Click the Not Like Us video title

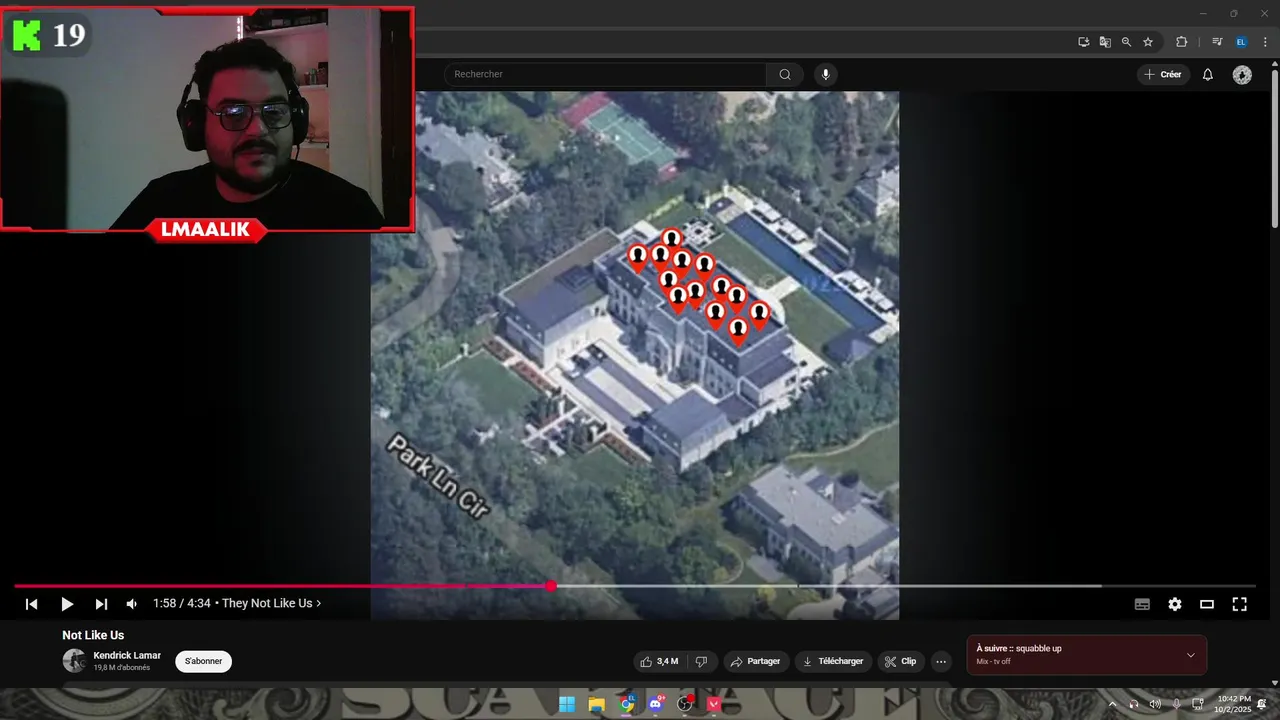(x=93, y=635)
